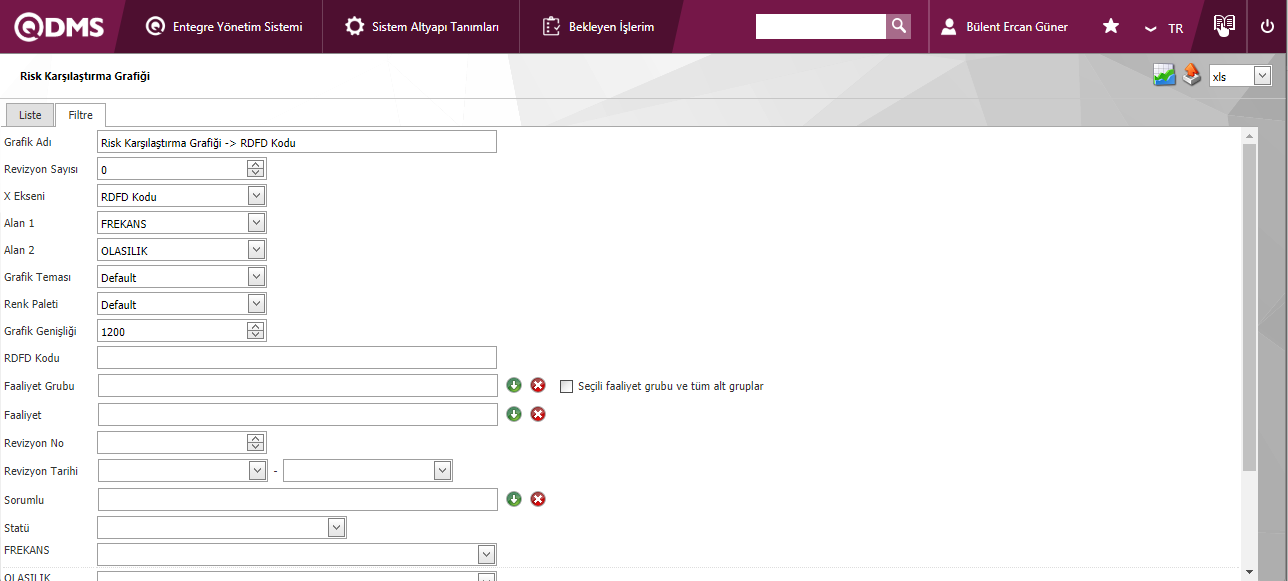Enable 'Seçili faaliyet grubu ve tüm alt gruplar'

click(567, 386)
